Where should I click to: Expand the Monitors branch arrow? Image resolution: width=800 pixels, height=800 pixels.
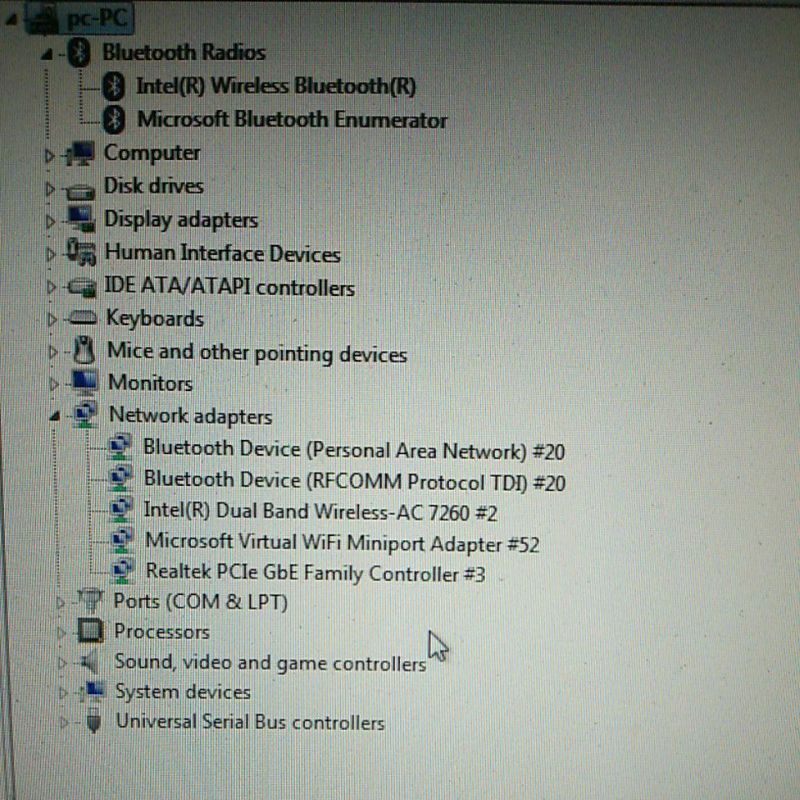54,384
